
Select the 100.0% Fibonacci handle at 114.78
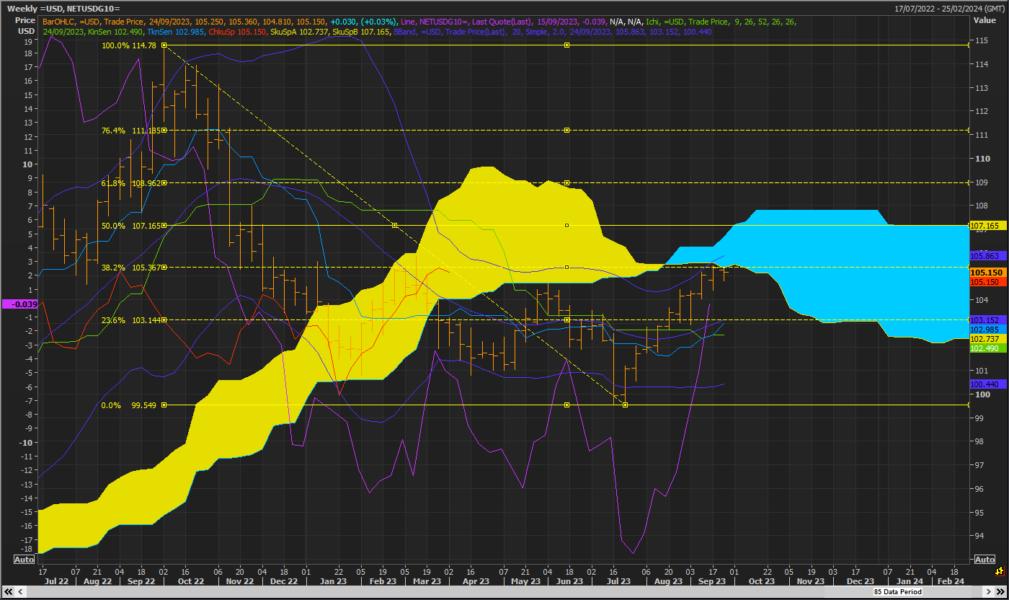coord(164,46)
